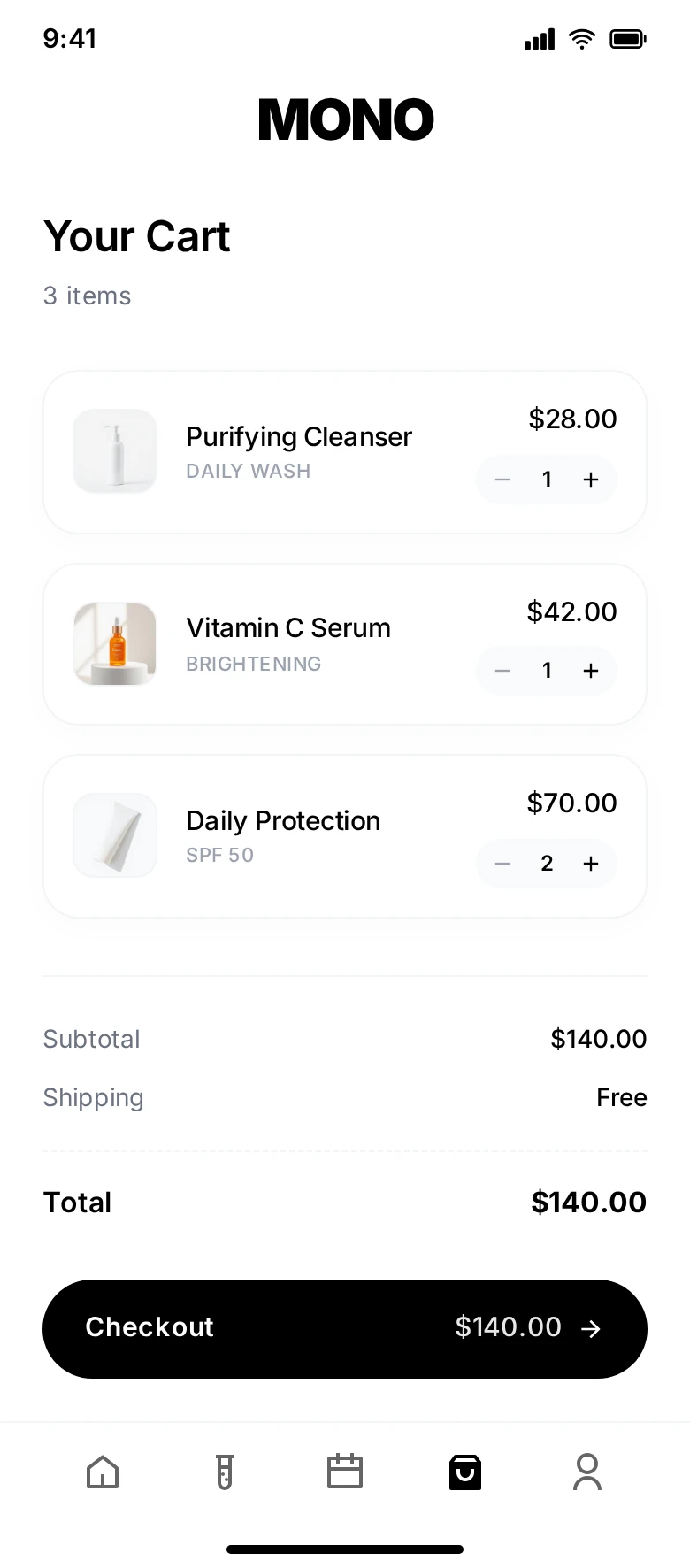Open the Vitamin C Serum product title
The width and height of the screenshot is (690, 1568).
click(288, 628)
